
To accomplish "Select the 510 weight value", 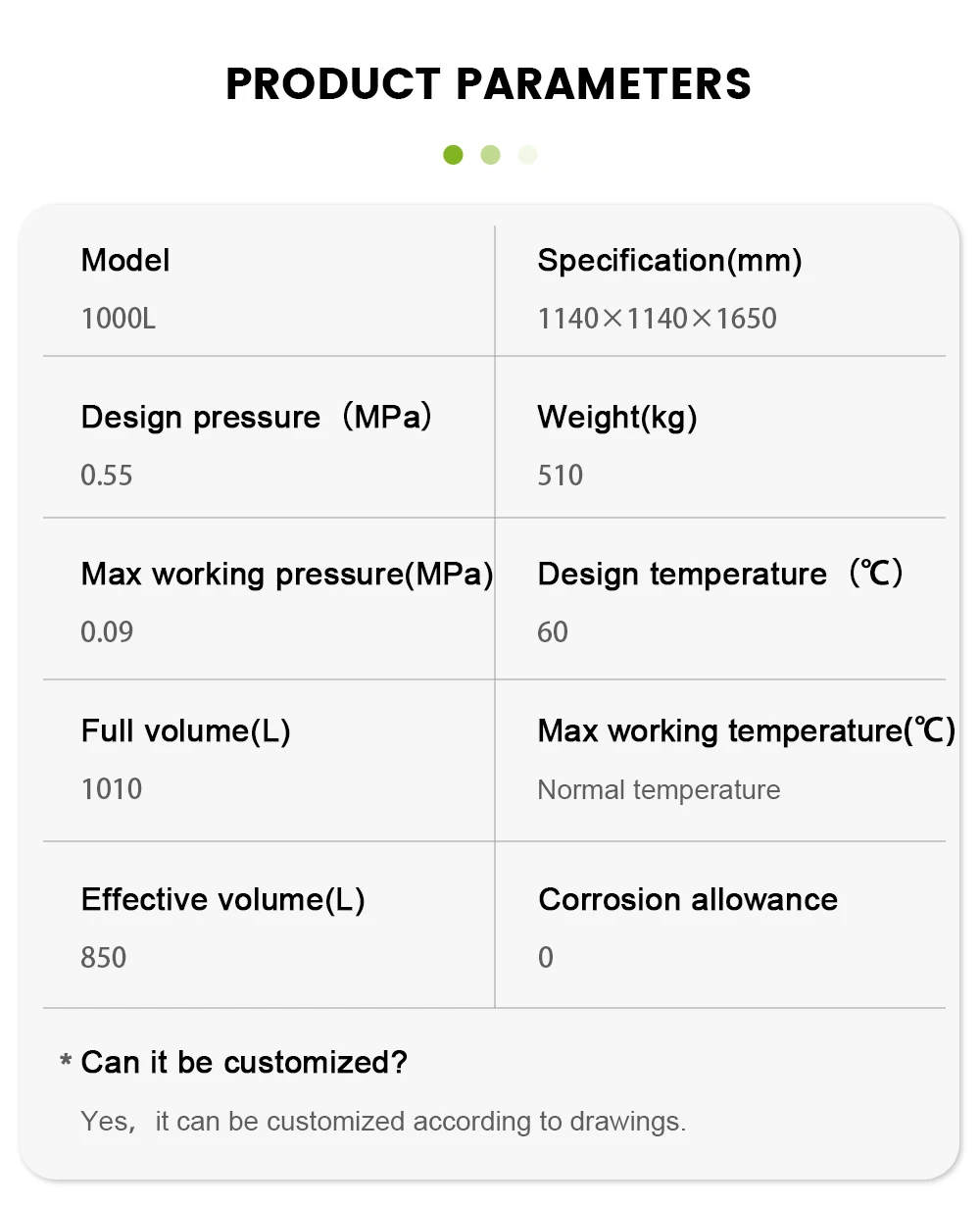I will click(561, 476).
